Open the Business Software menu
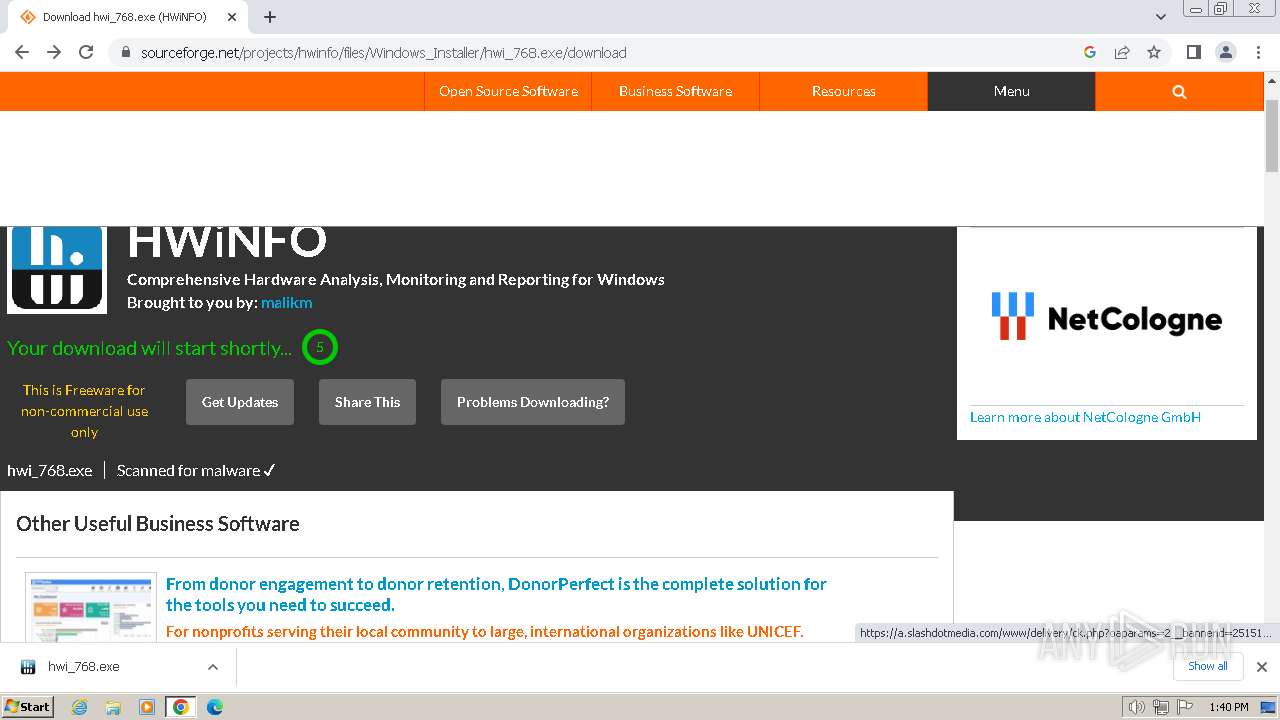 click(676, 91)
